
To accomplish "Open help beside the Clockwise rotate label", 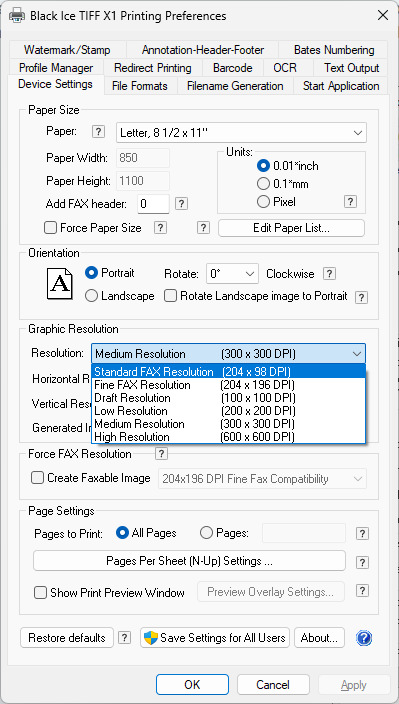I will tap(330, 273).
